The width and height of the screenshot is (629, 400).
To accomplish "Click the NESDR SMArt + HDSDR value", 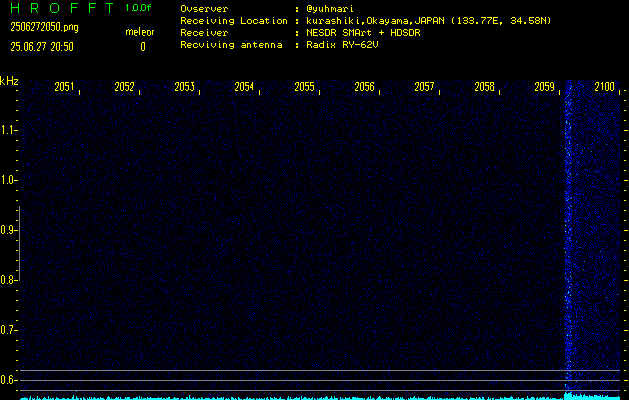I will 363,33.
